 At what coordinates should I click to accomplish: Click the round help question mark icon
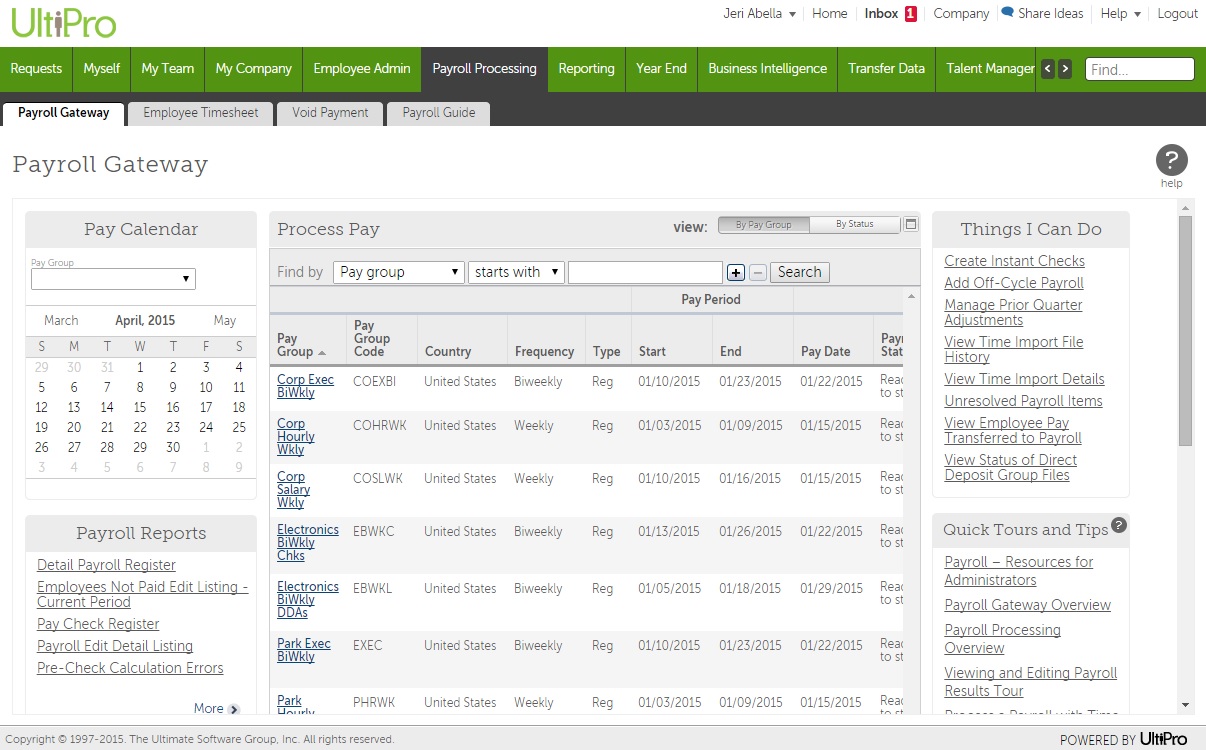(1171, 160)
